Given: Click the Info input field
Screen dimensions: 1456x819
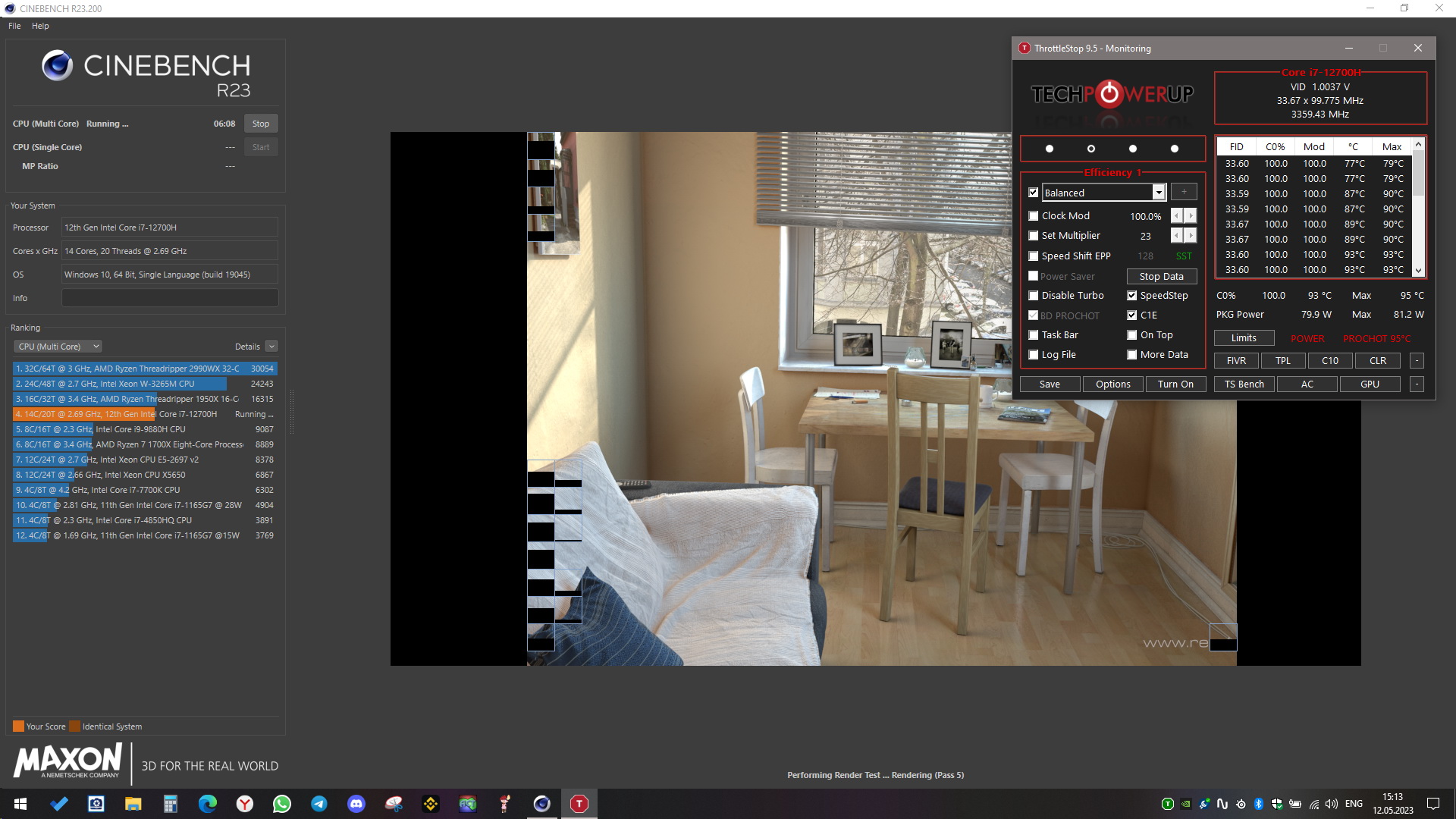Looking at the screenshot, I should pos(170,298).
